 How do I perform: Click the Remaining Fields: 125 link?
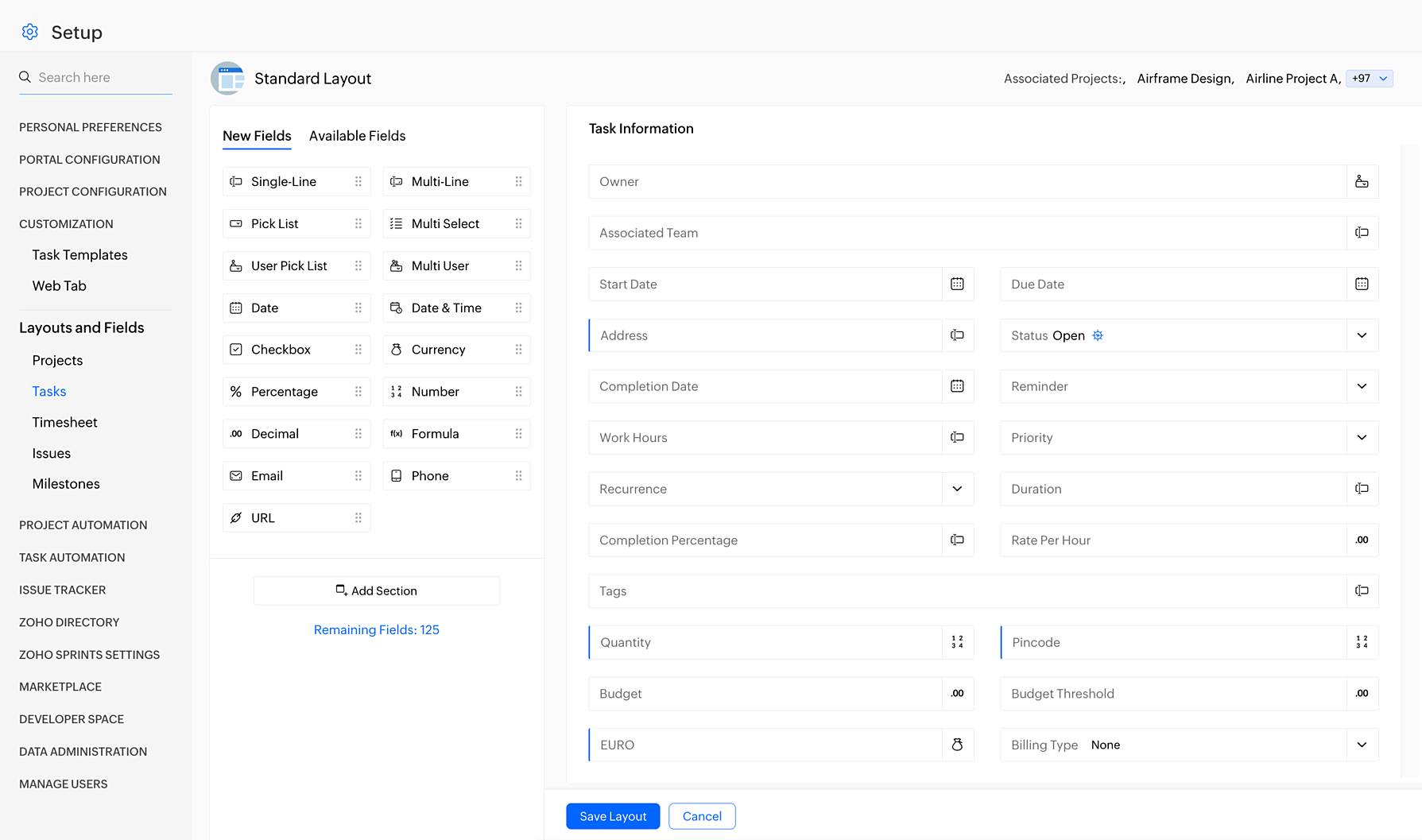377,630
